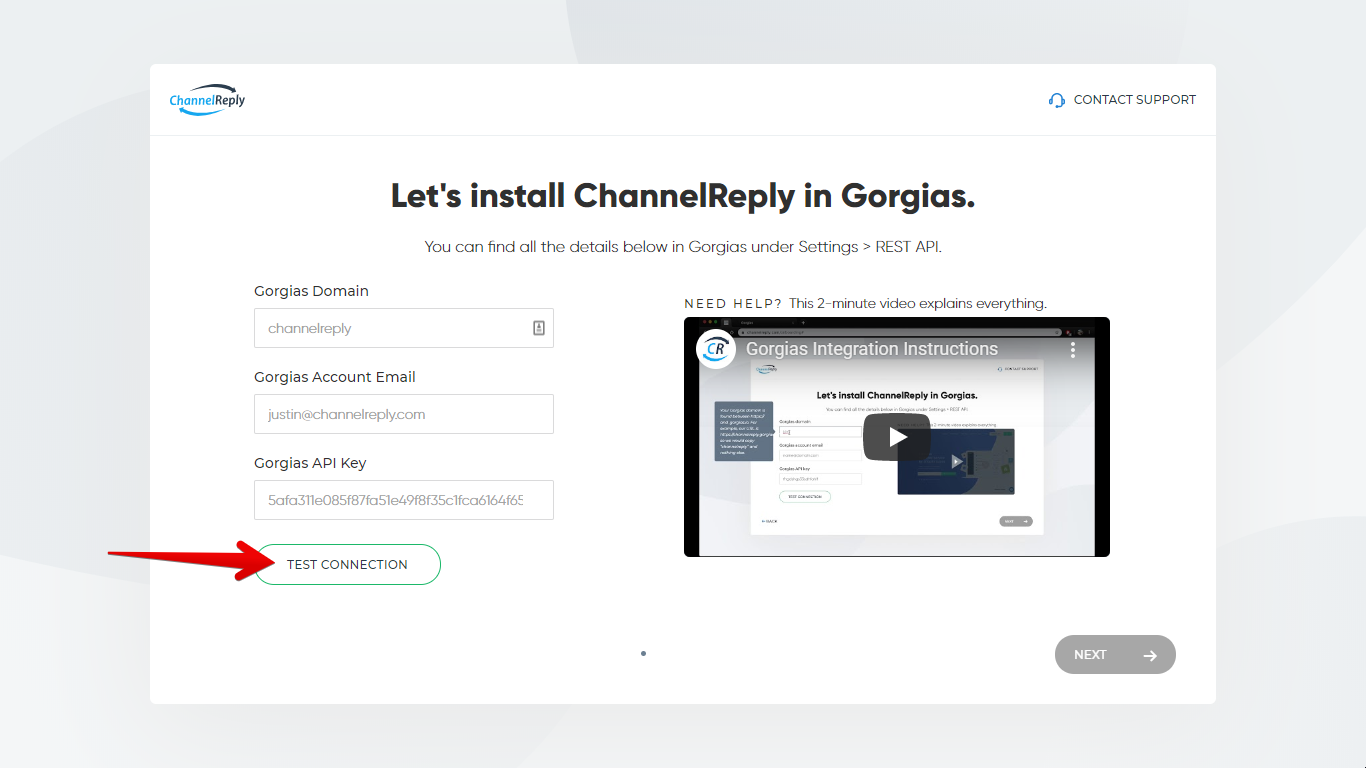Click the arrow icon on the Next button
This screenshot has width=1366, height=768.
point(1150,655)
